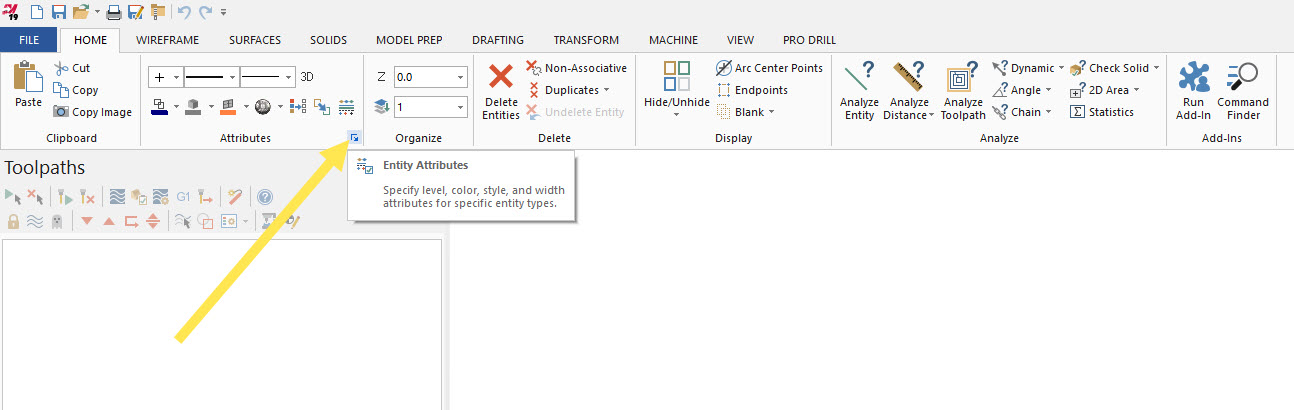Viewport: 1294px width, 410px height.
Task: Click the surface color swatch
Action: pos(227,105)
